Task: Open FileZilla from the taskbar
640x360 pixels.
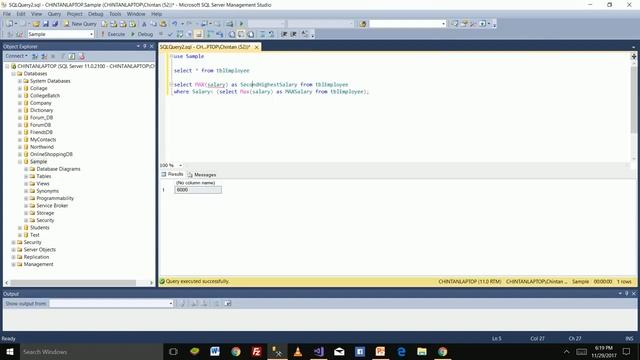Action: pyautogui.click(x=256, y=351)
